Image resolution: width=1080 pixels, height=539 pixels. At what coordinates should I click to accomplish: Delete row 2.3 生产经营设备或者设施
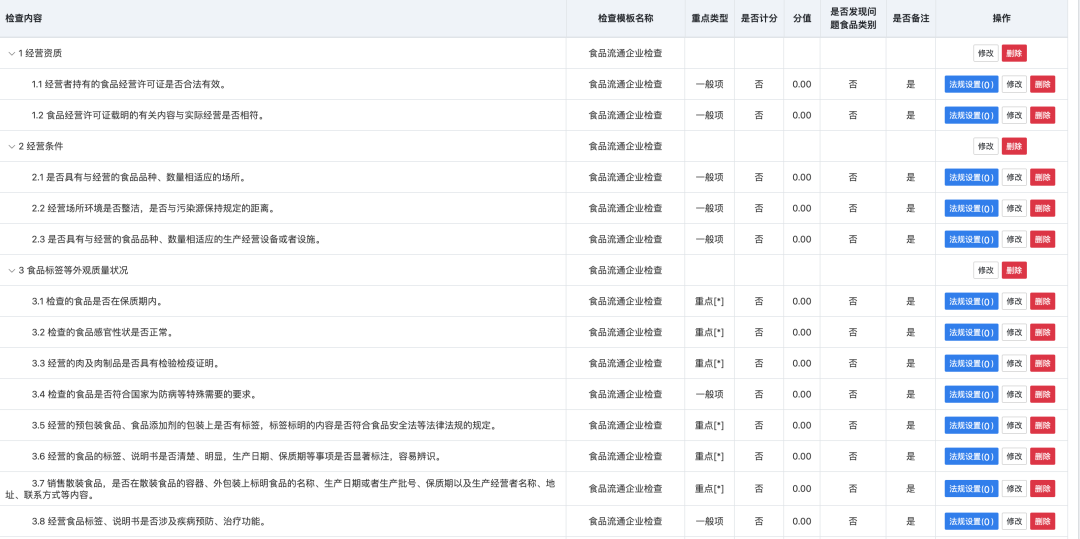click(x=1042, y=239)
